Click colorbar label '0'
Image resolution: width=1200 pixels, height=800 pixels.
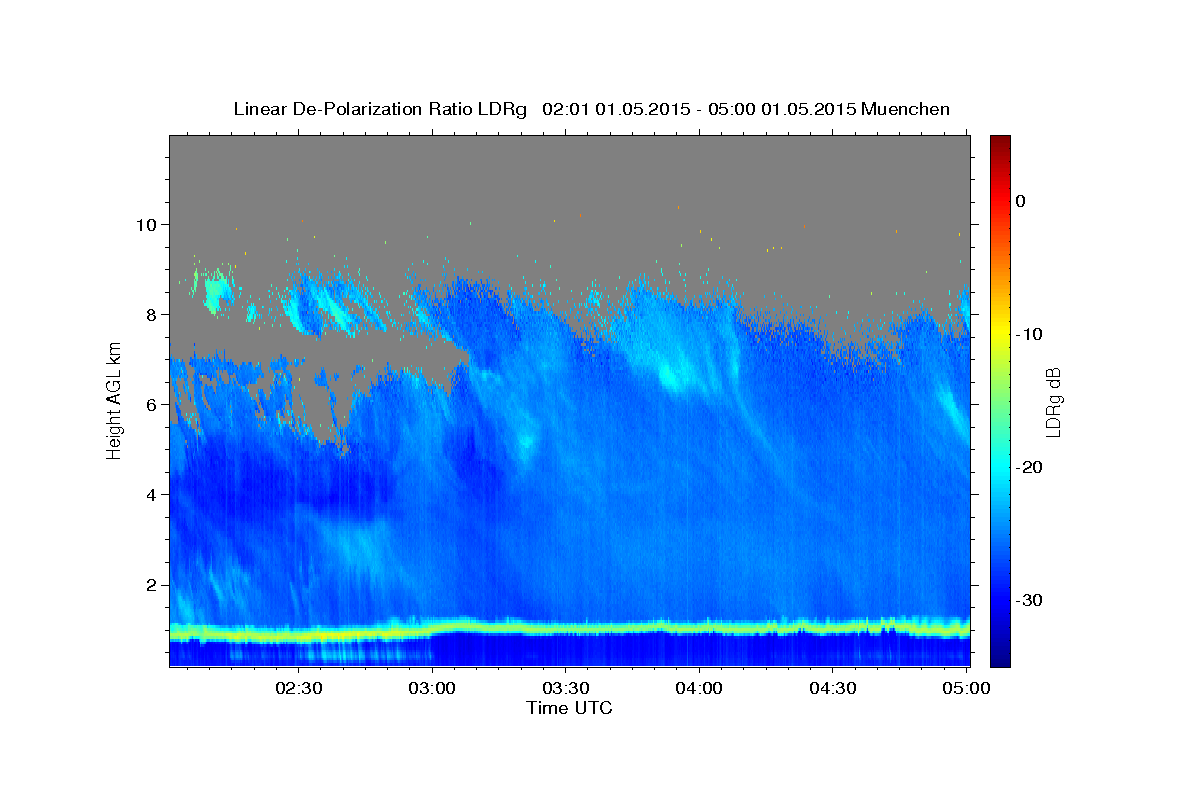(1021, 201)
